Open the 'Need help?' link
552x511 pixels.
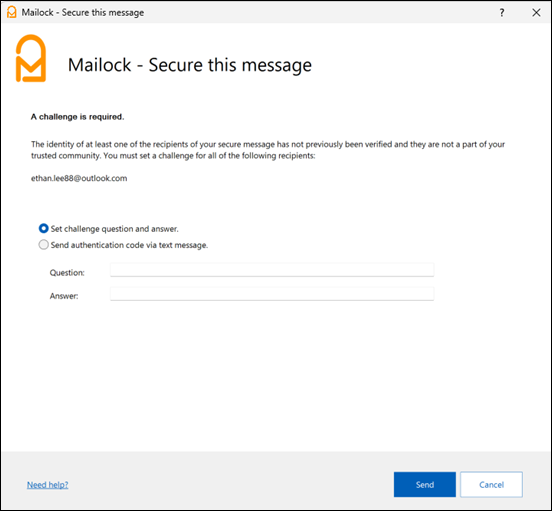click(48, 485)
